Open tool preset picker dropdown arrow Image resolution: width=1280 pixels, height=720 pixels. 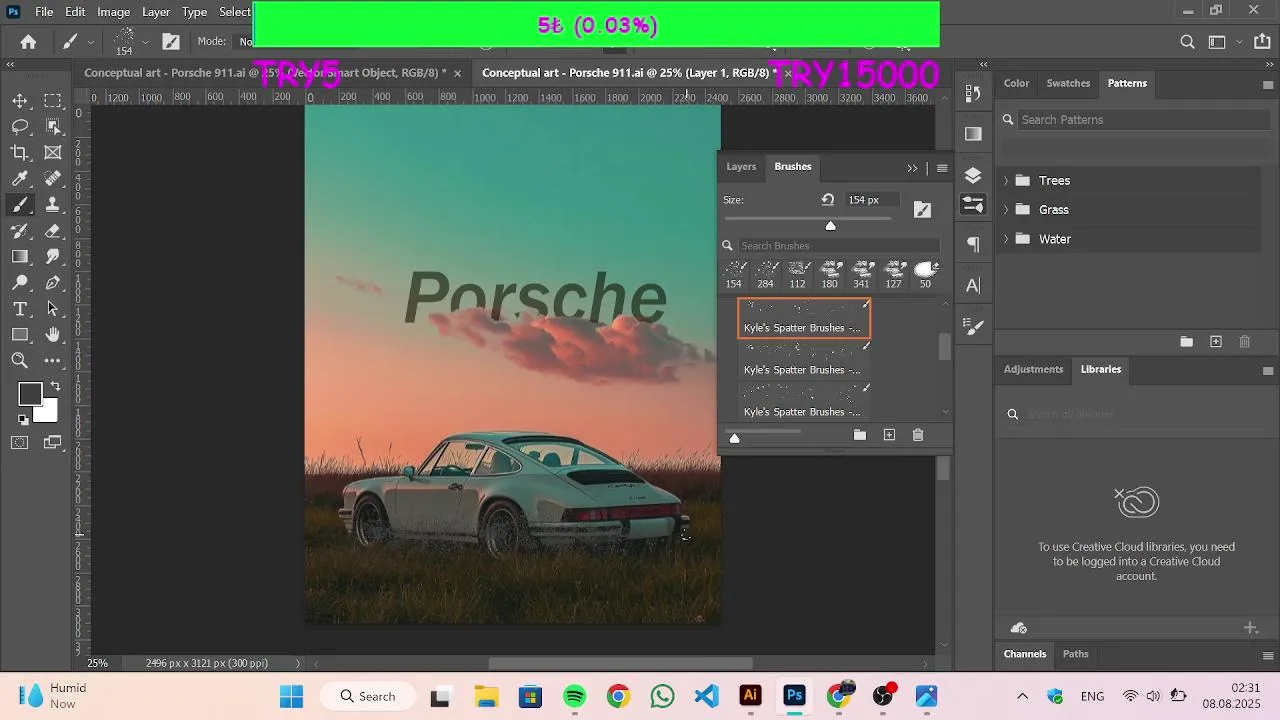[x=91, y=42]
